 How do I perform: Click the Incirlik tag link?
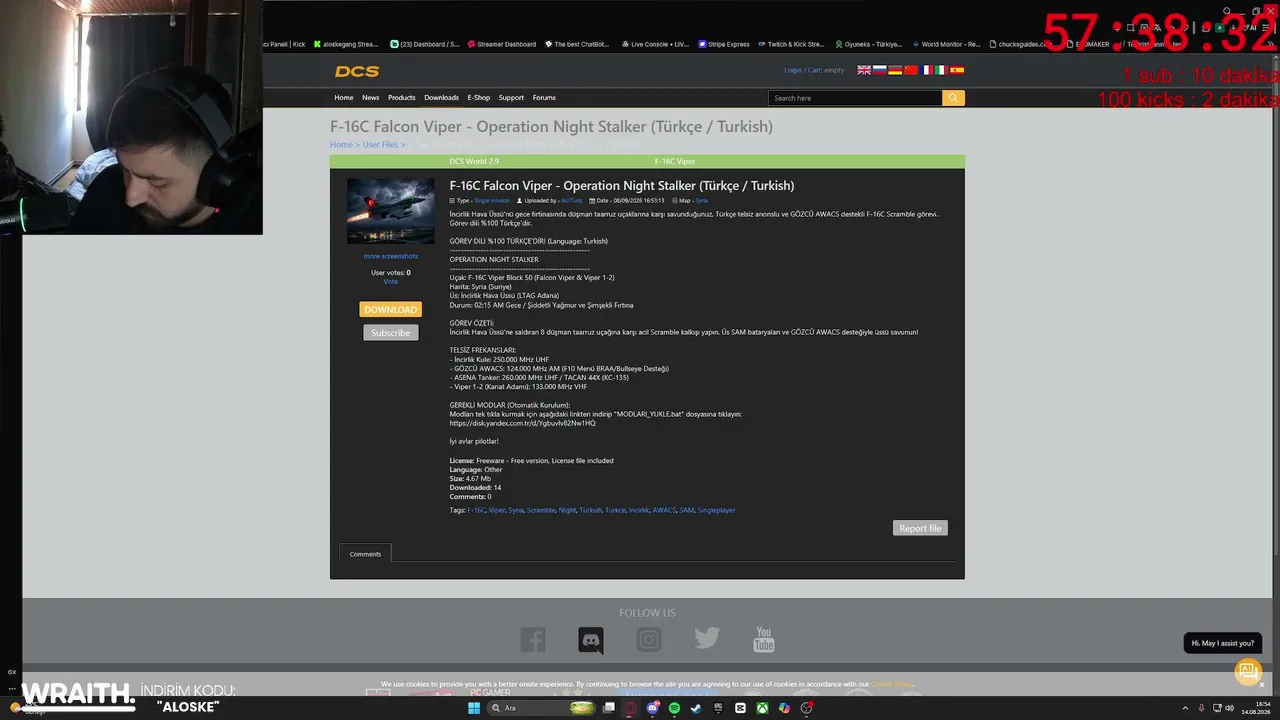pyautogui.click(x=639, y=511)
